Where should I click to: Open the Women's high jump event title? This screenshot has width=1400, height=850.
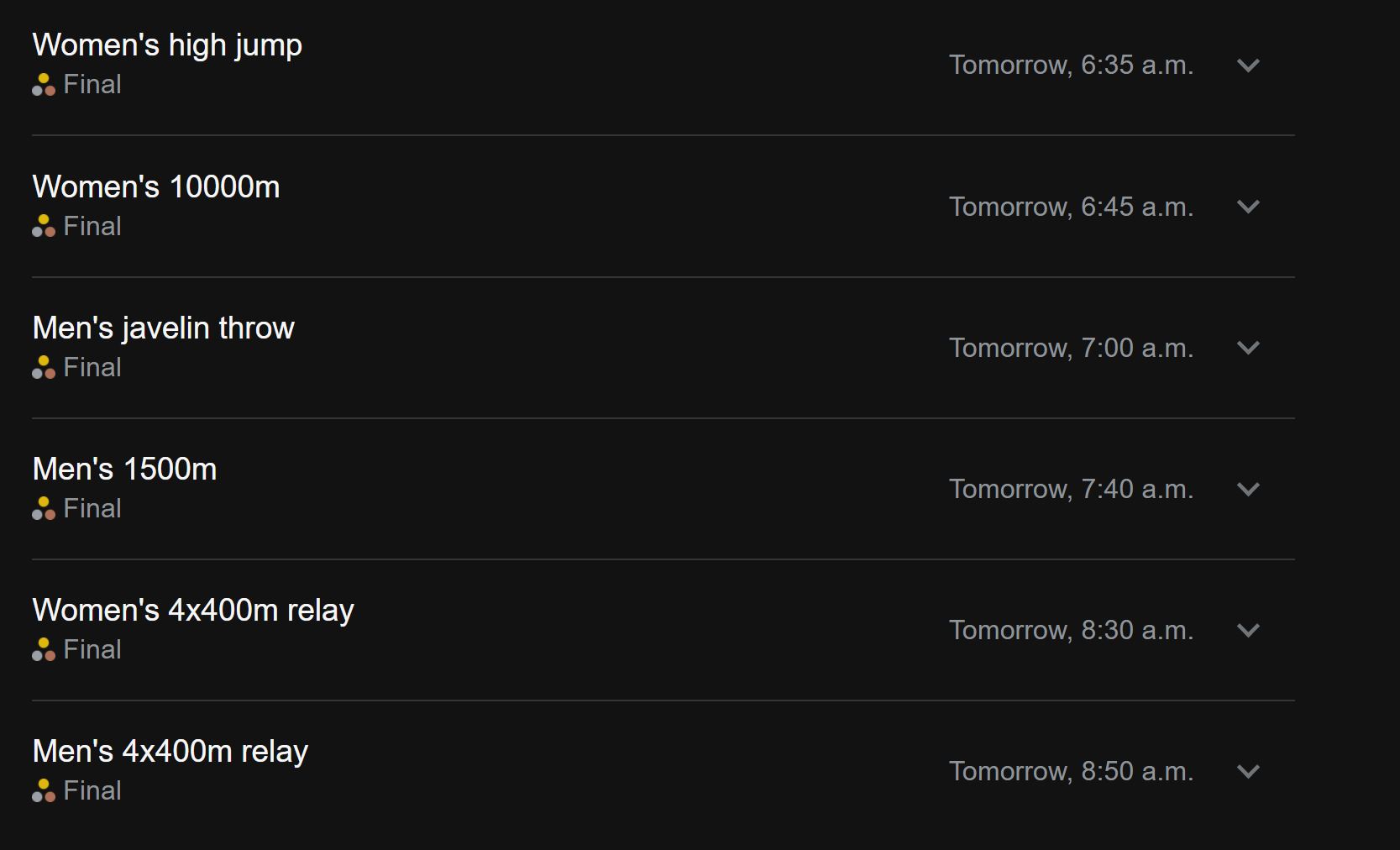[x=167, y=45]
